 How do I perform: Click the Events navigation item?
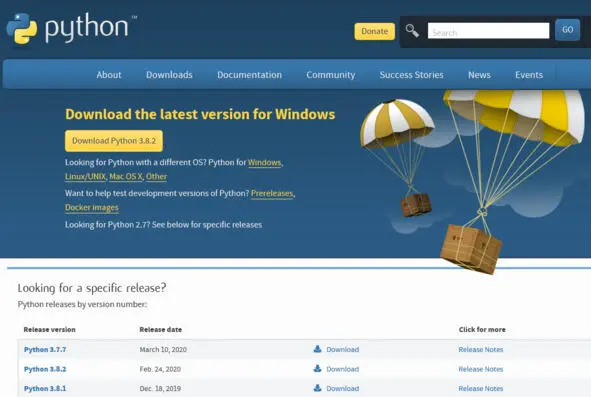tap(529, 75)
